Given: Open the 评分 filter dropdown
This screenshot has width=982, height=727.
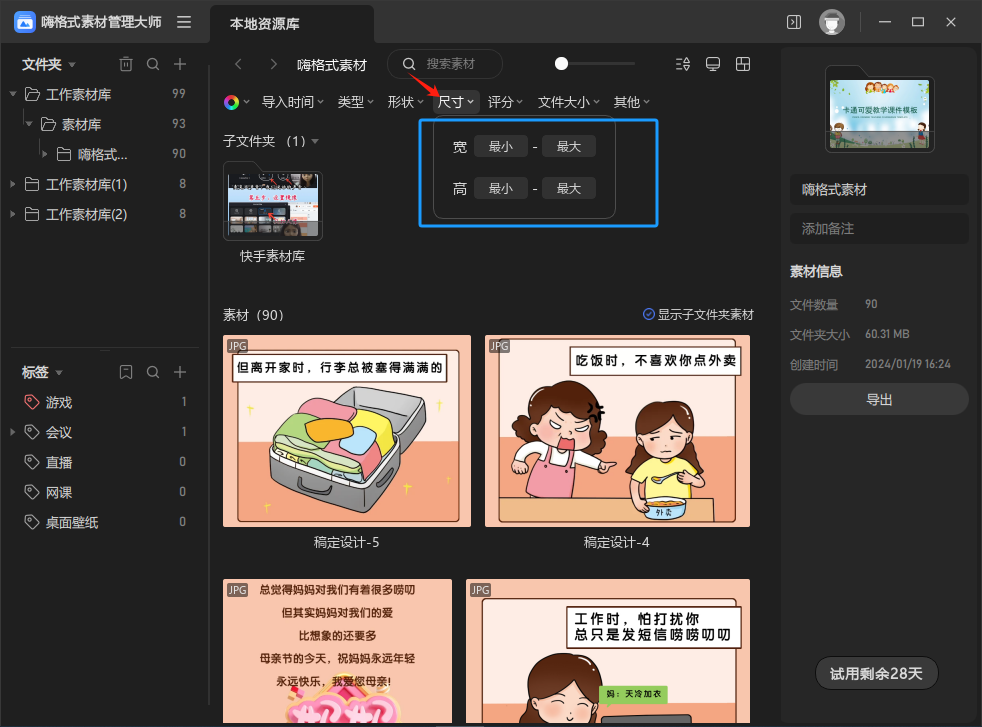Looking at the screenshot, I should [x=505, y=102].
